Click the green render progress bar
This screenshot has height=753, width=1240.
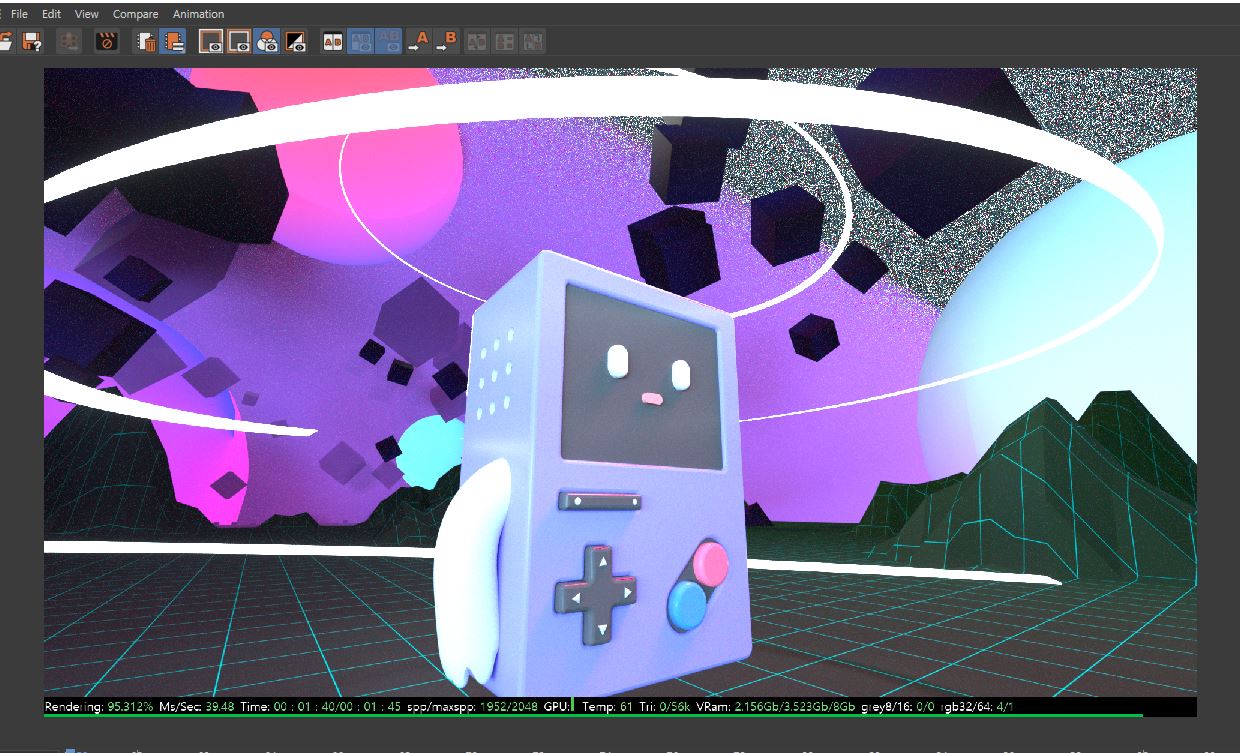coord(593,715)
